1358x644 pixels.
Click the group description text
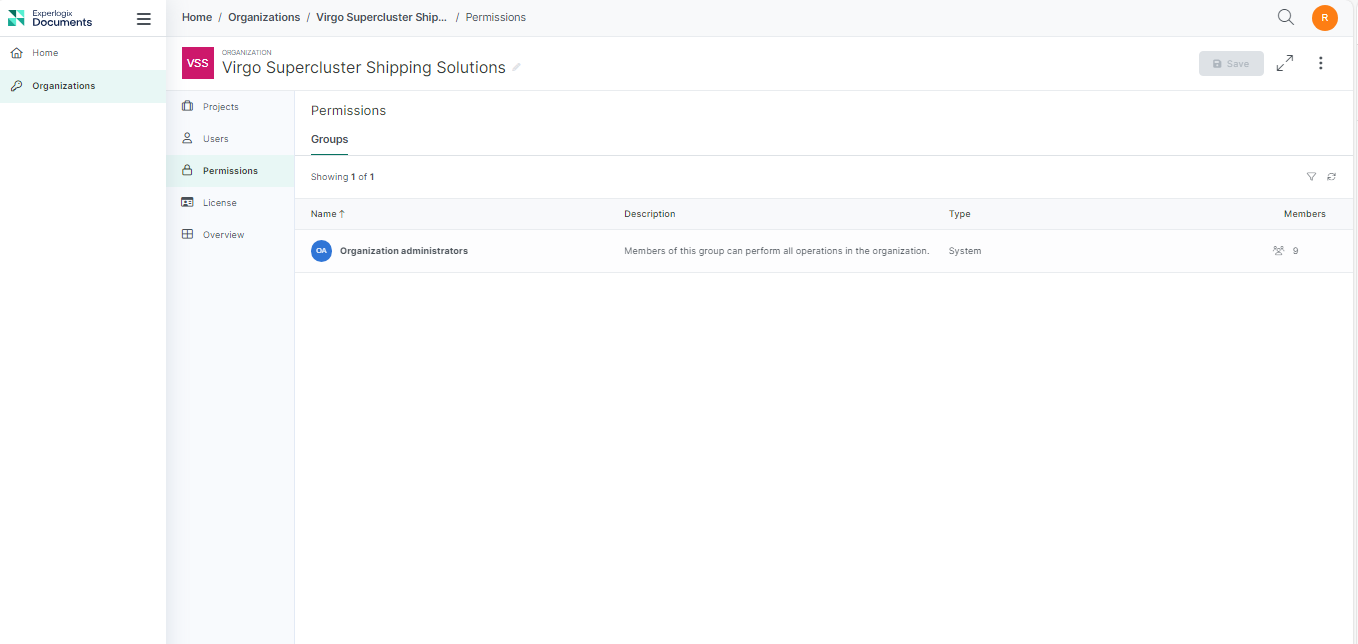777,251
